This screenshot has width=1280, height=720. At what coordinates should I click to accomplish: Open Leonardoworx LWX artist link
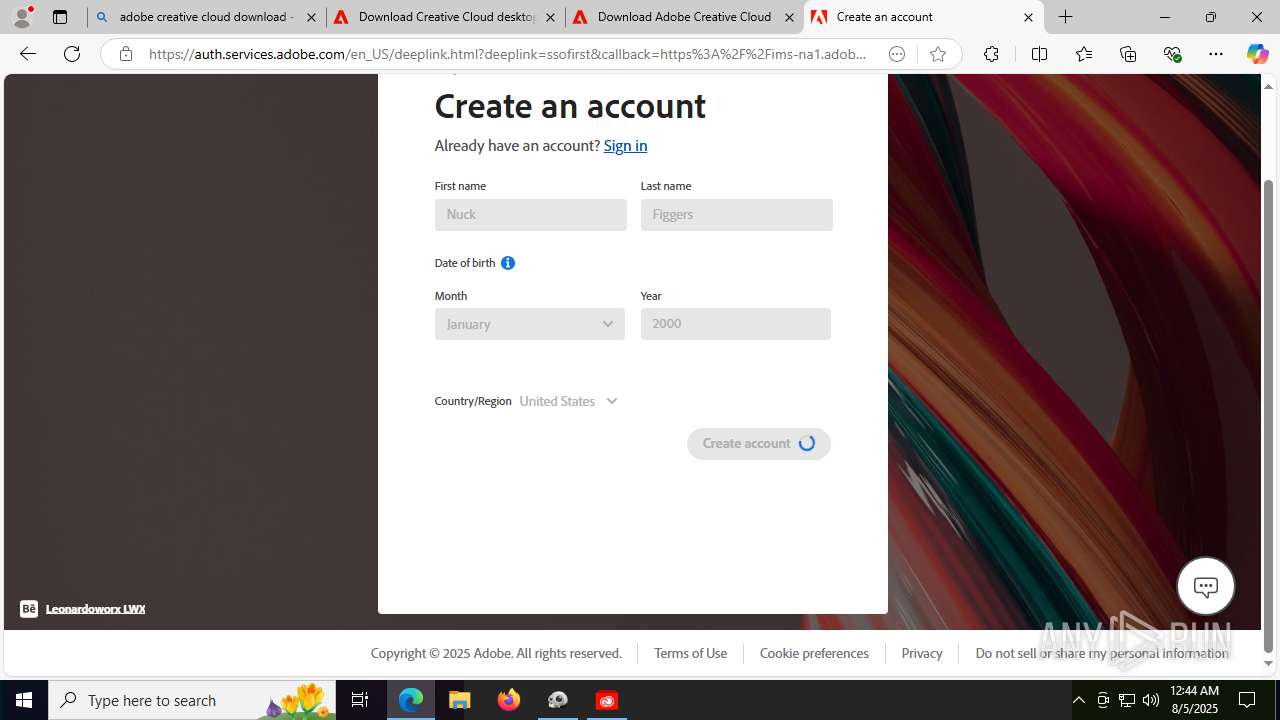point(95,608)
